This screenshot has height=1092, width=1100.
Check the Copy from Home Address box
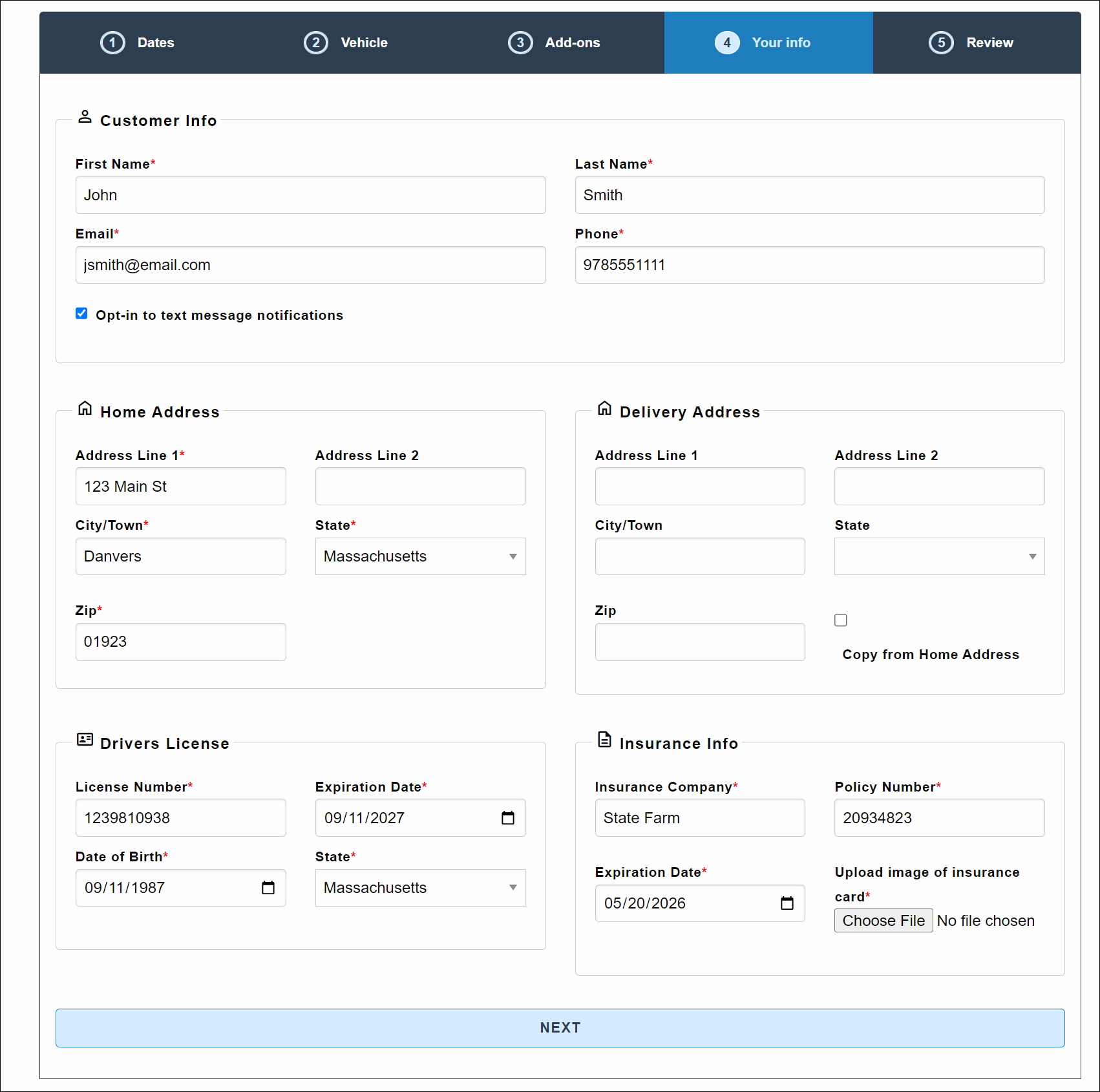pyautogui.click(x=840, y=620)
